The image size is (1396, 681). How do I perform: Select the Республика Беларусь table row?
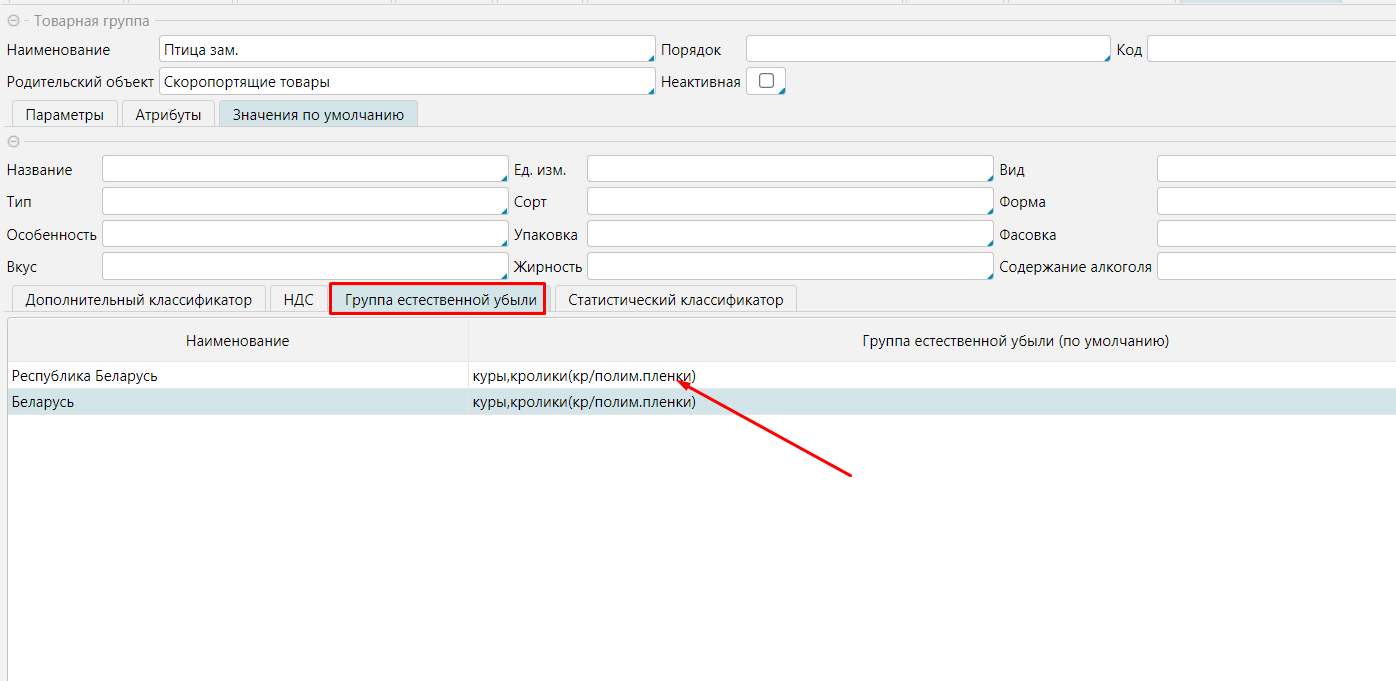pos(238,376)
